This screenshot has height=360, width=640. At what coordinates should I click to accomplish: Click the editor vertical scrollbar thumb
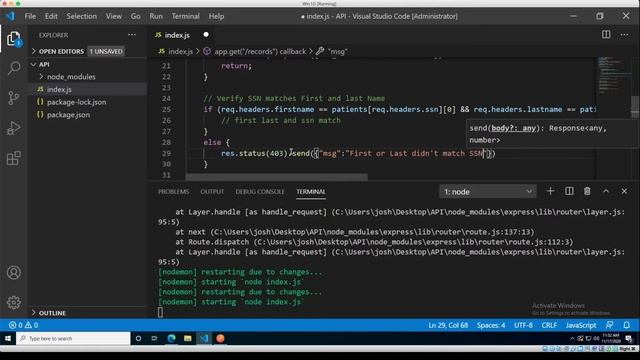pos(635,107)
